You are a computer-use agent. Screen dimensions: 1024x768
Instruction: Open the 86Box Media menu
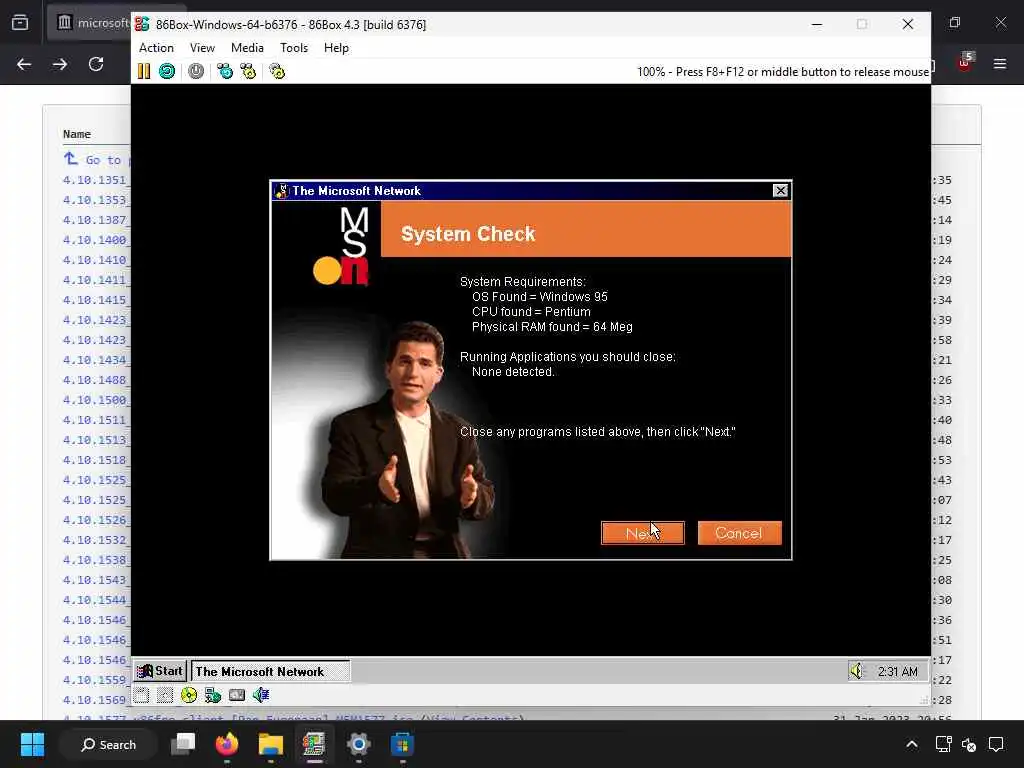pos(248,48)
